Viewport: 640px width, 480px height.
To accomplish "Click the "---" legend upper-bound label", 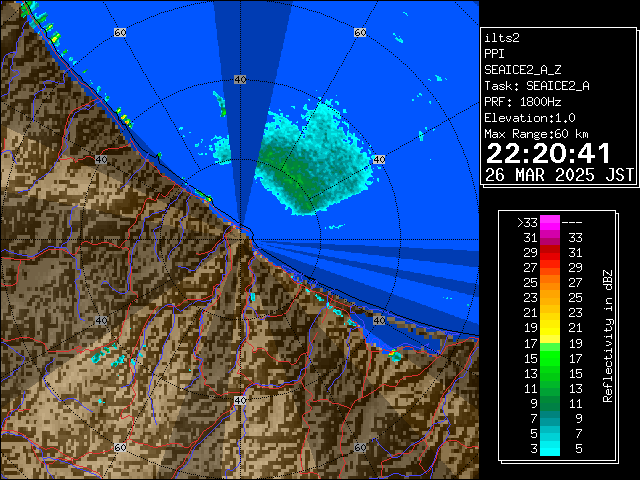I will click(x=572, y=223).
